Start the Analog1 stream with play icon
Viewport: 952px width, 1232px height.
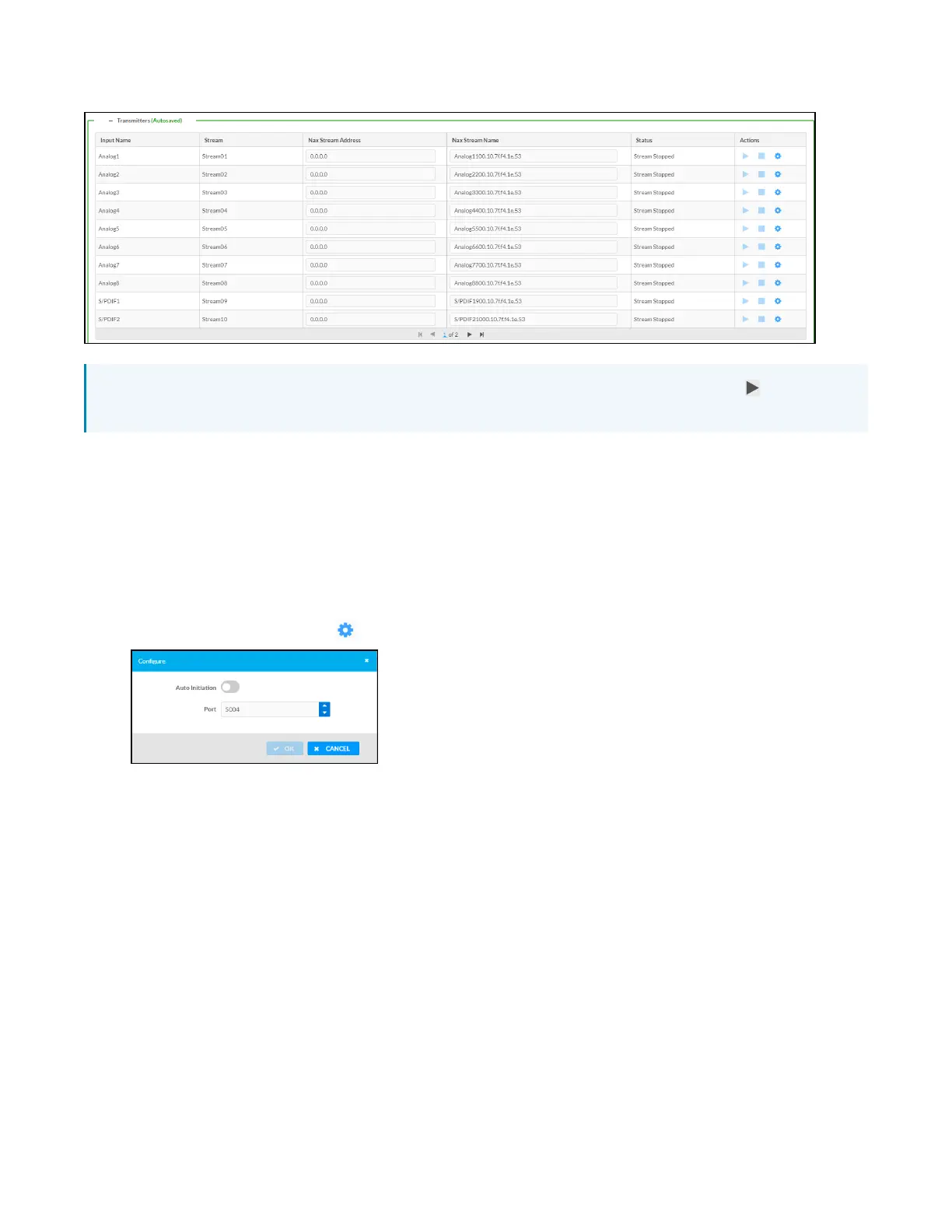[x=745, y=156]
